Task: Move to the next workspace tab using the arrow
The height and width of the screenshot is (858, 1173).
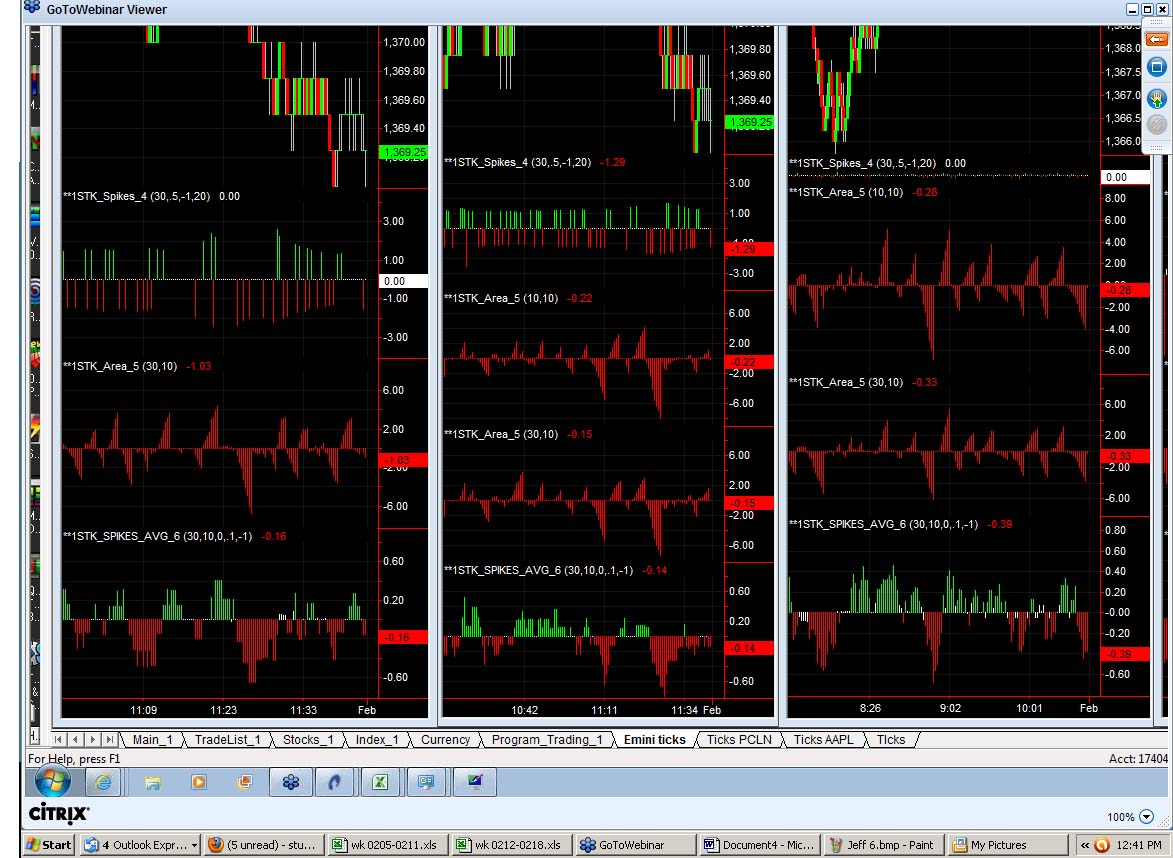Action: tap(92, 740)
